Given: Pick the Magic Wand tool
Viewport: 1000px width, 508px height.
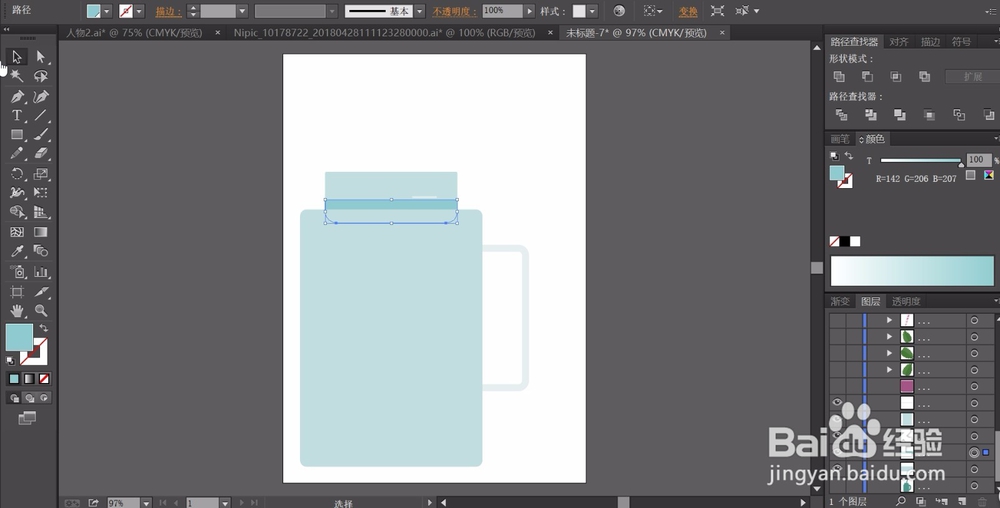Looking at the screenshot, I should point(17,76).
